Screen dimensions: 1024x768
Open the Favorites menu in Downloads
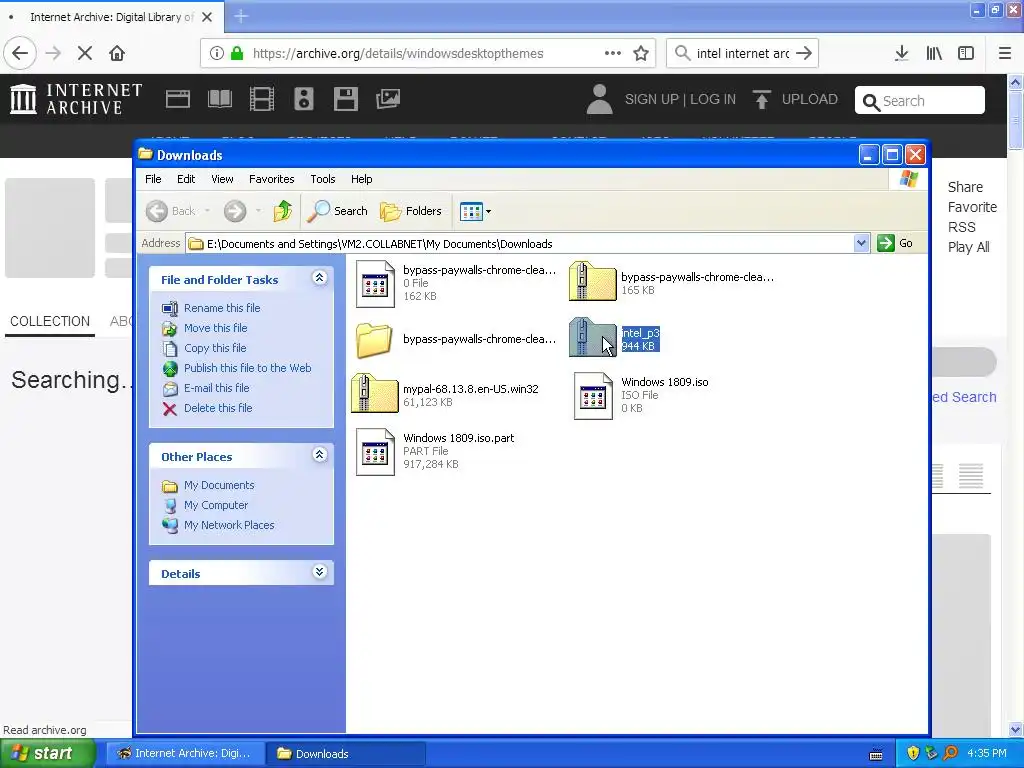point(272,179)
